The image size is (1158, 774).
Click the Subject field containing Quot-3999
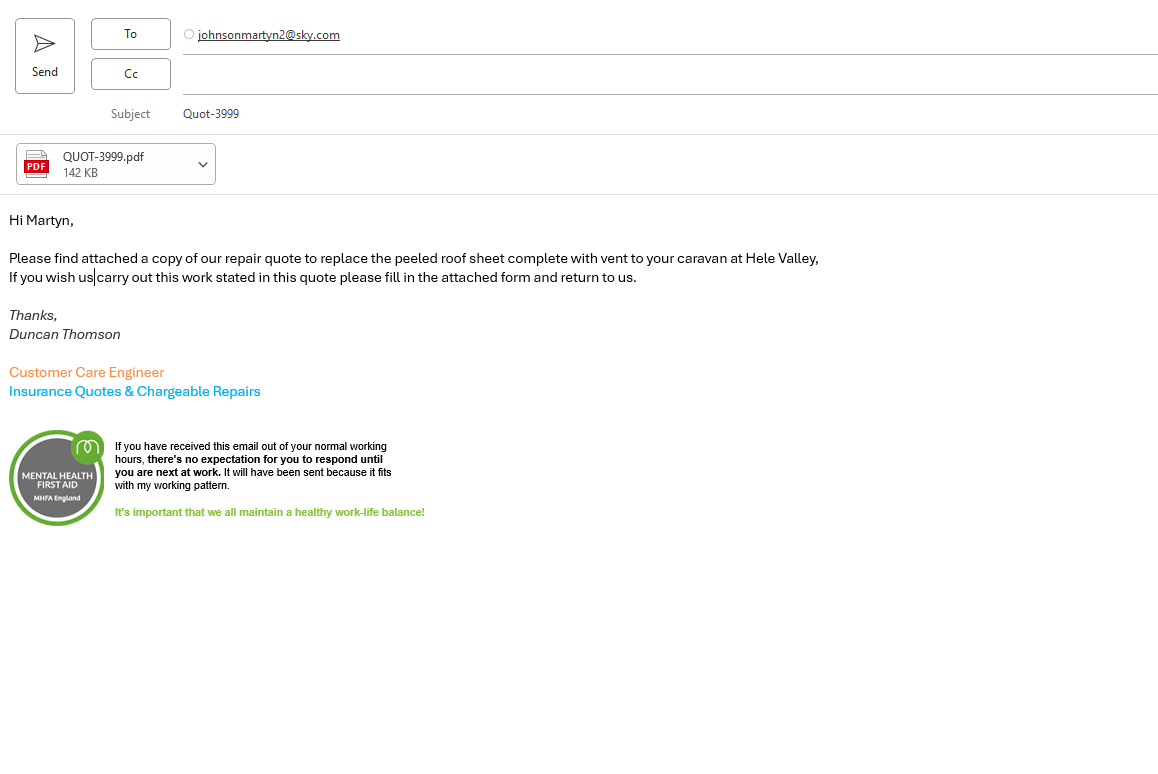pos(670,114)
